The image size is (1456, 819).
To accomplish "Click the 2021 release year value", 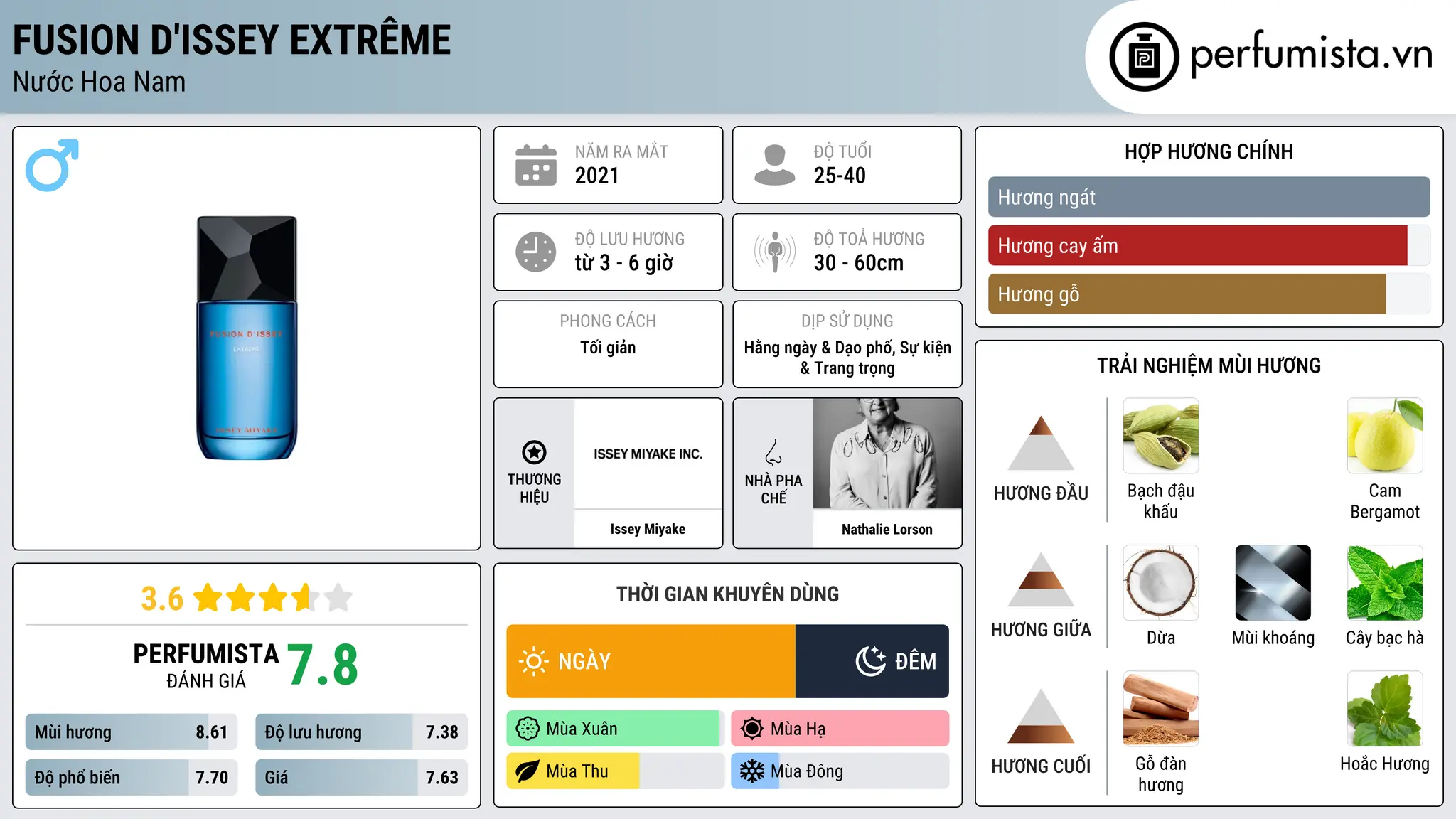I will [597, 176].
